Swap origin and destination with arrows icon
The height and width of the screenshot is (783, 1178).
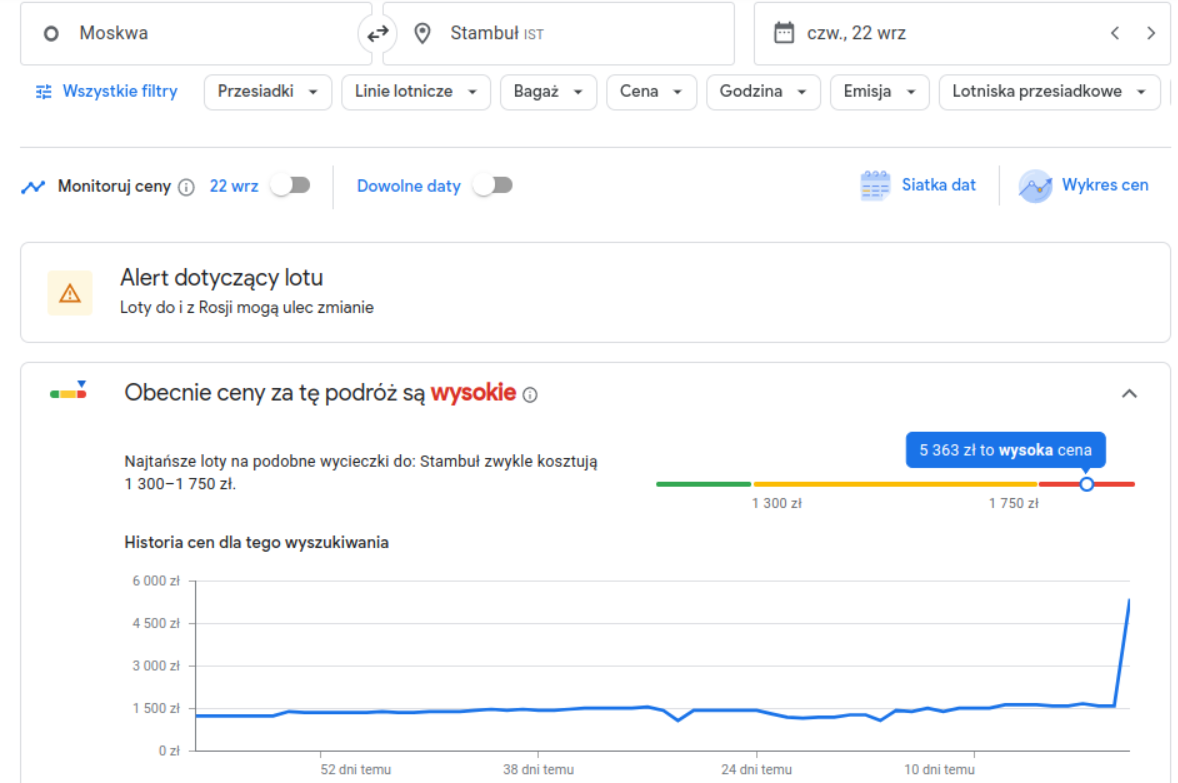pos(377,33)
